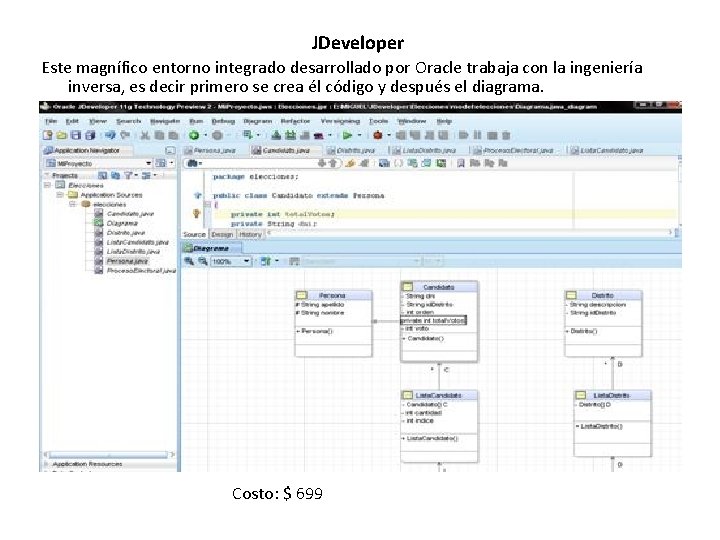This screenshot has width=720, height=540.
Task: Select the Source view tab
Action: tap(195, 235)
